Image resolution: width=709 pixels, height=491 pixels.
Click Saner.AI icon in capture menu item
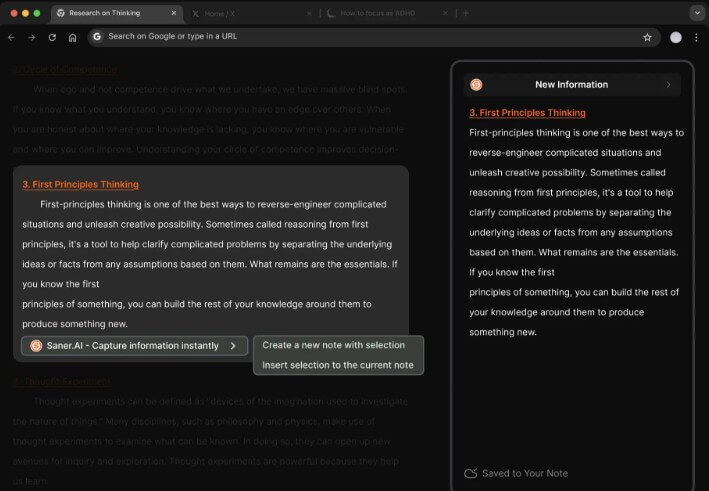coord(36,346)
